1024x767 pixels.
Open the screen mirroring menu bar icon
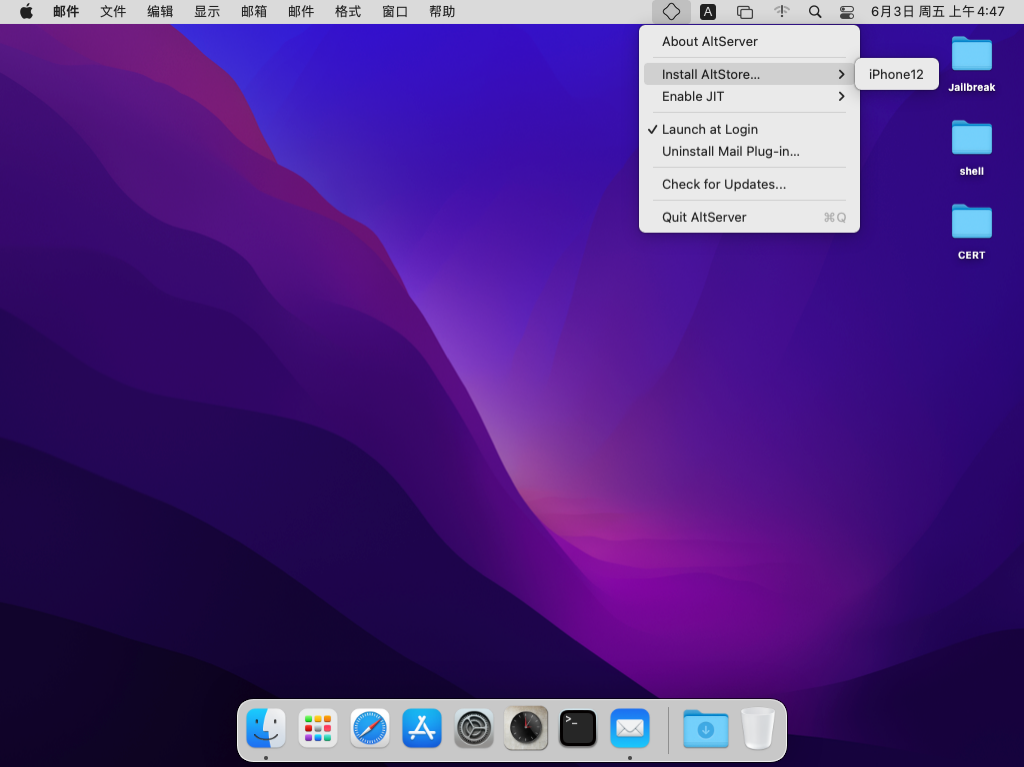point(744,12)
